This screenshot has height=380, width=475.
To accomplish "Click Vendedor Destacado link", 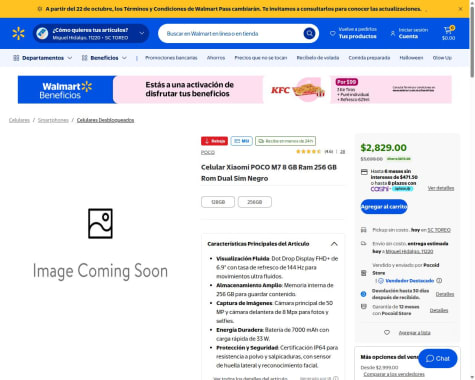I will point(410,281).
